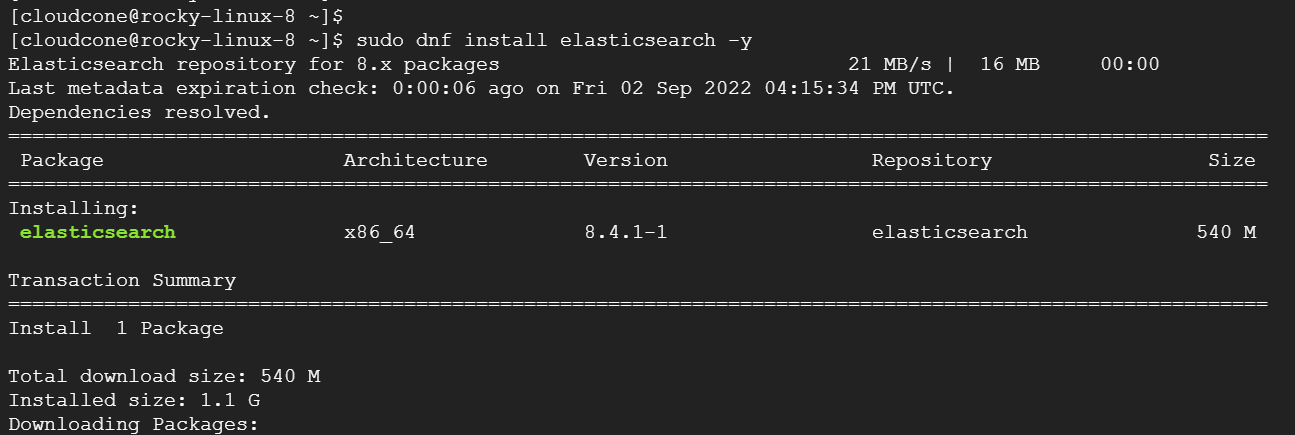Select the version 8.4.1-1 text

click(625, 232)
